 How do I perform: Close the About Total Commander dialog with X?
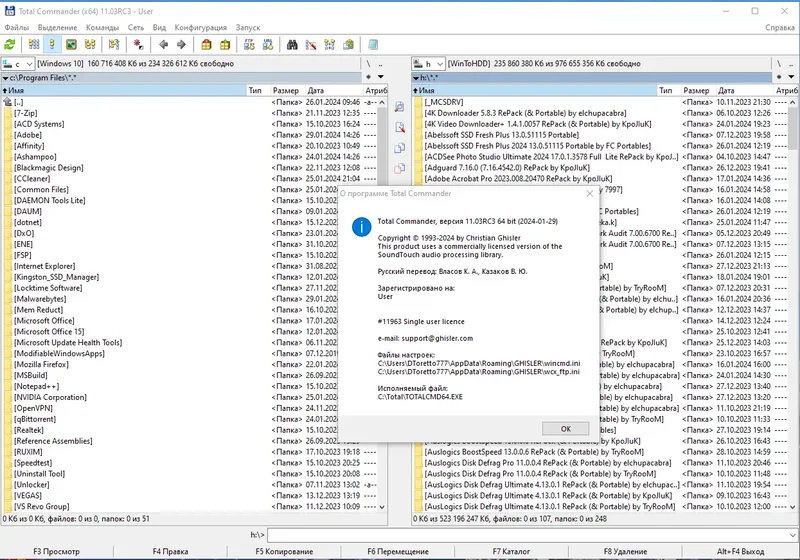590,194
